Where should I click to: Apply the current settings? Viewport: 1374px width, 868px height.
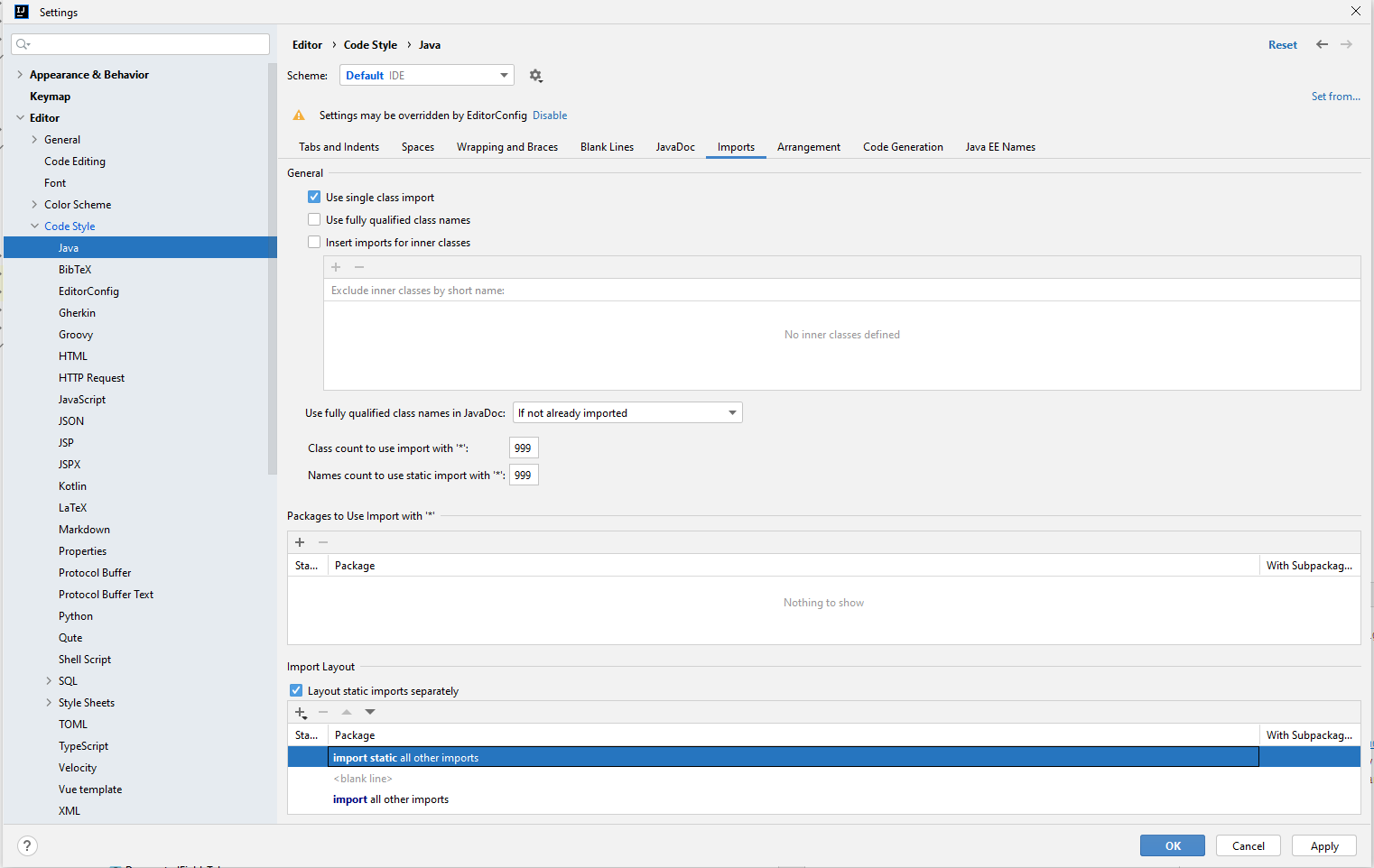[x=1323, y=845]
